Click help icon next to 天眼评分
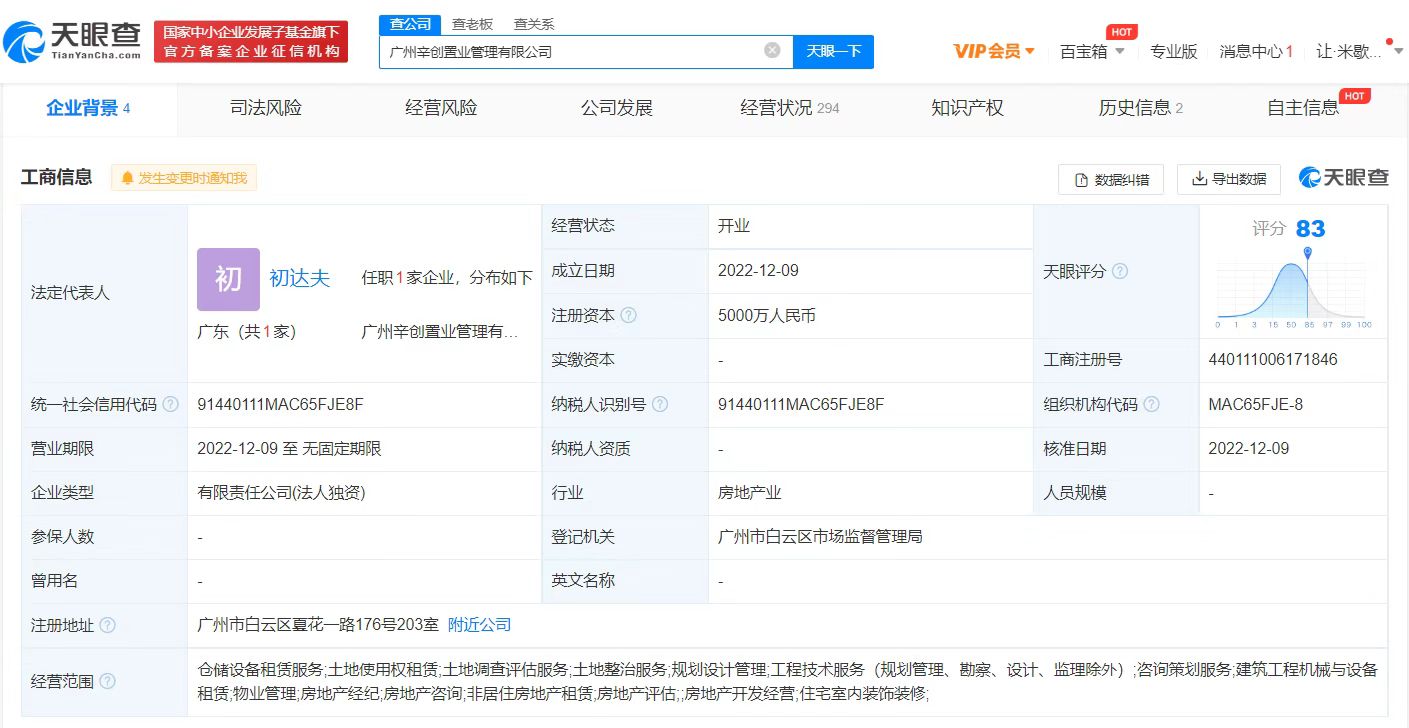1409x728 pixels. (x=1120, y=272)
